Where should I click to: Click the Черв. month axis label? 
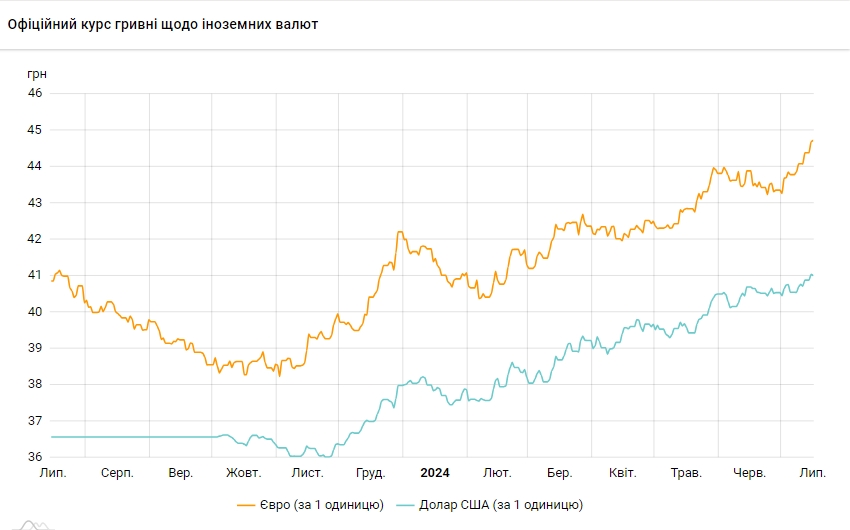[x=749, y=472]
